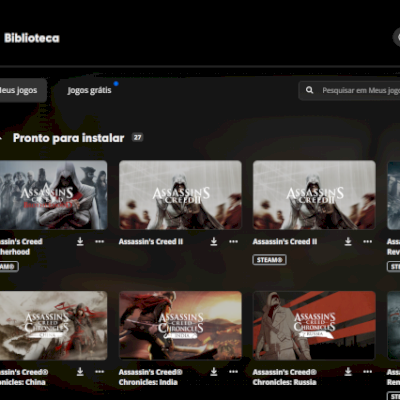The image size is (400, 400).
Task: Open options menu for Chronicles: Russia
Action: click(x=367, y=371)
